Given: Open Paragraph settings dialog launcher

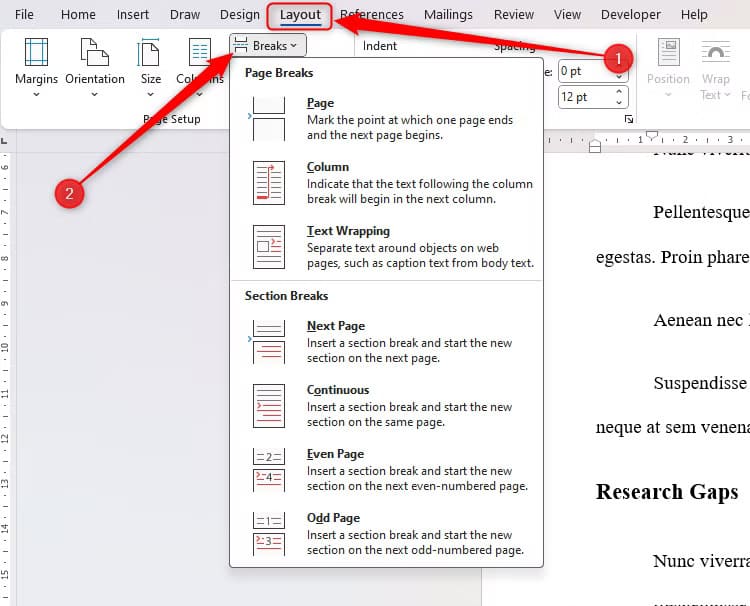Looking at the screenshot, I should [629, 119].
